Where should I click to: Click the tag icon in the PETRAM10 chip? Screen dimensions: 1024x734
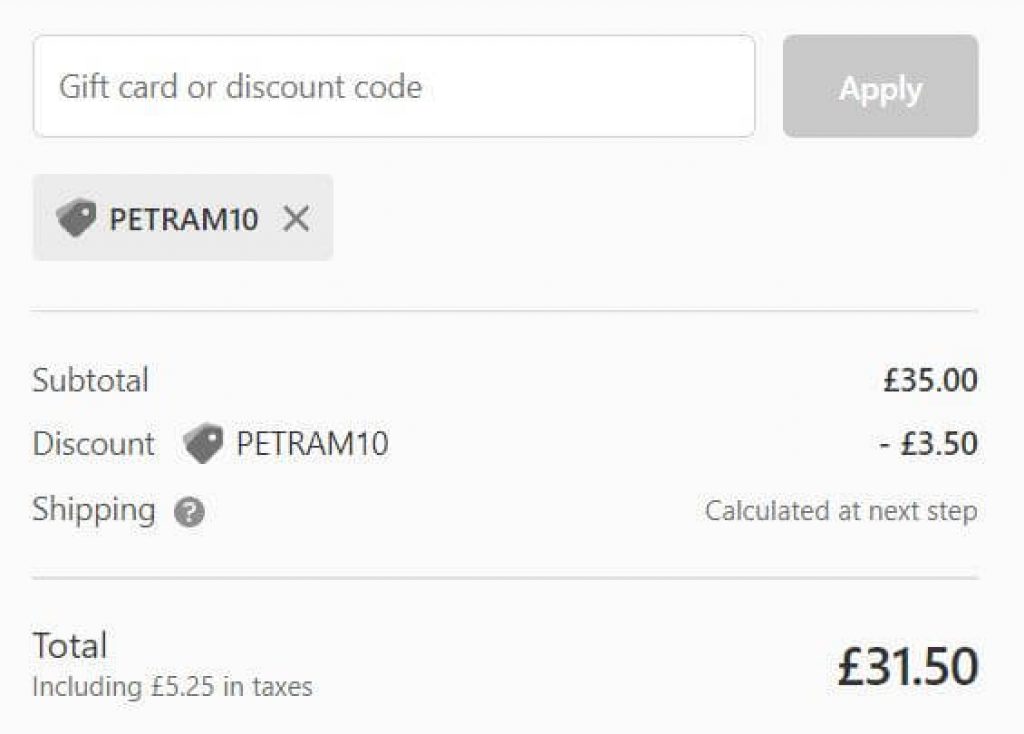point(76,218)
